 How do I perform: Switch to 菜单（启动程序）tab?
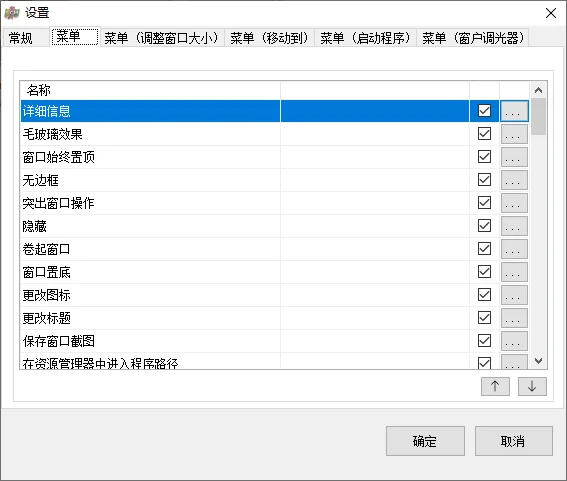click(365, 38)
